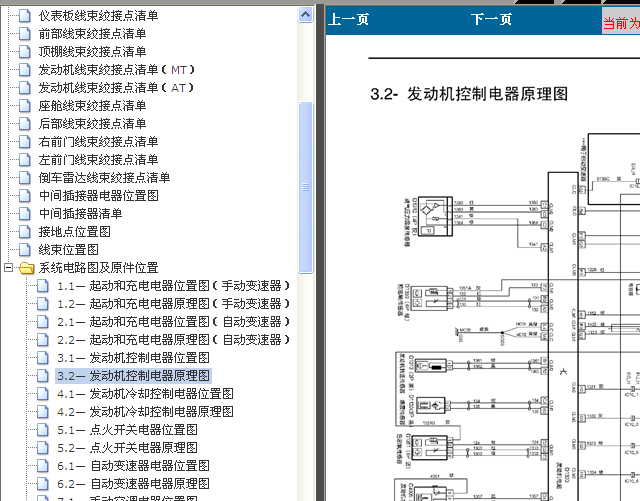Click the page icon beside 1.2 起动和充电电器原理图
The height and width of the screenshot is (501, 640).
click(x=42, y=304)
